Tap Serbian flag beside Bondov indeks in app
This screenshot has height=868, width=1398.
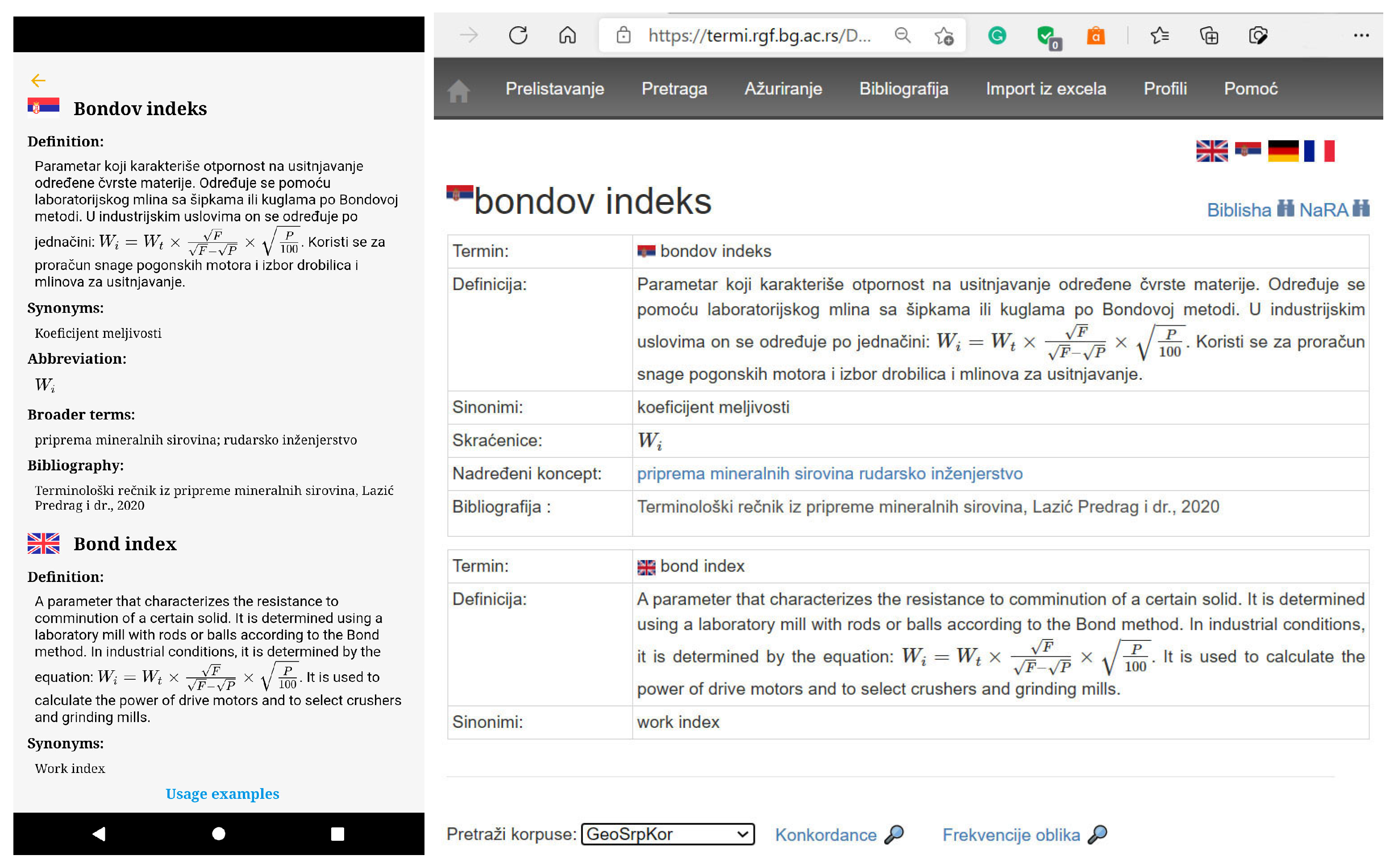coord(43,108)
